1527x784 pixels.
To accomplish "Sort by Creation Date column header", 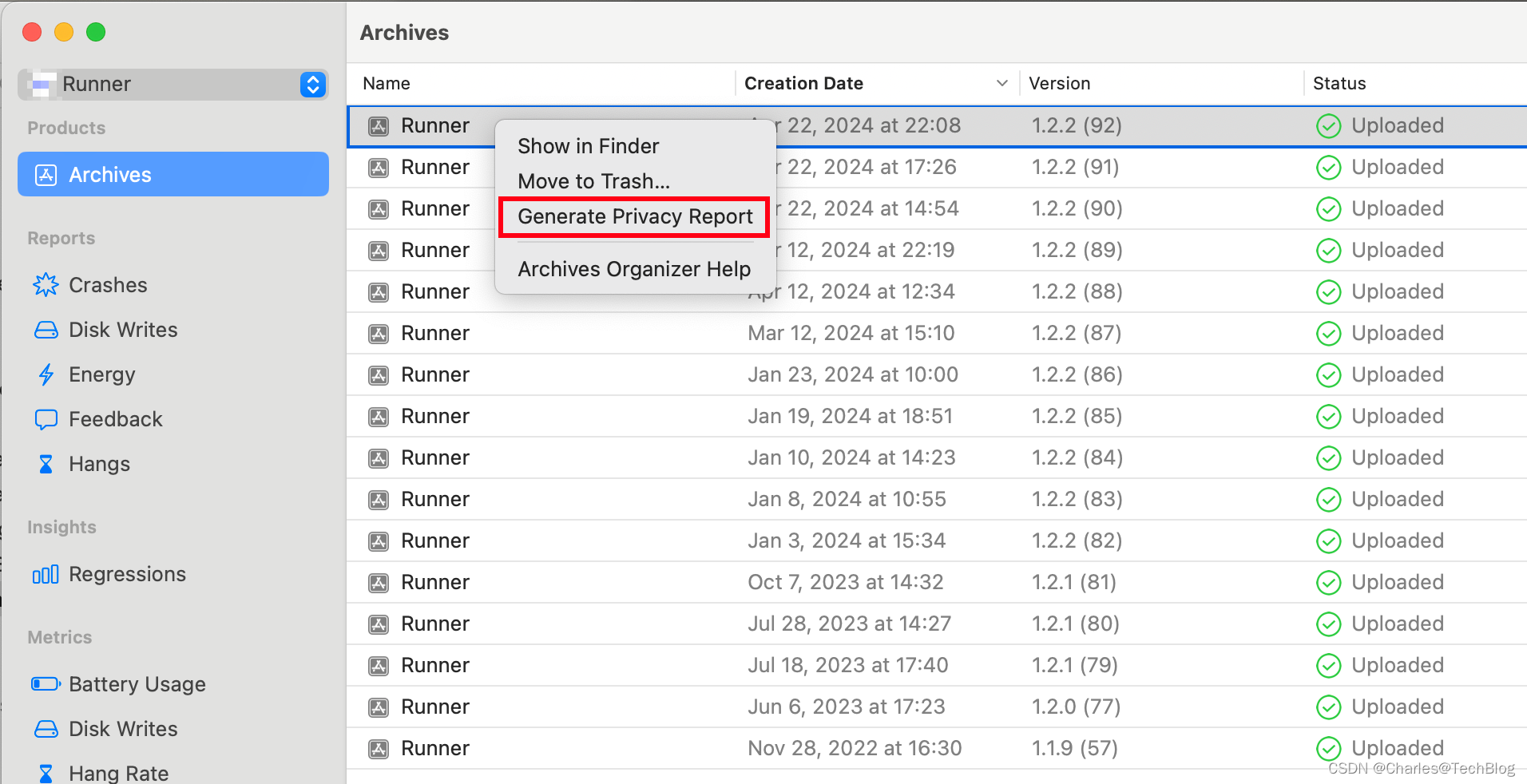I will click(x=803, y=83).
